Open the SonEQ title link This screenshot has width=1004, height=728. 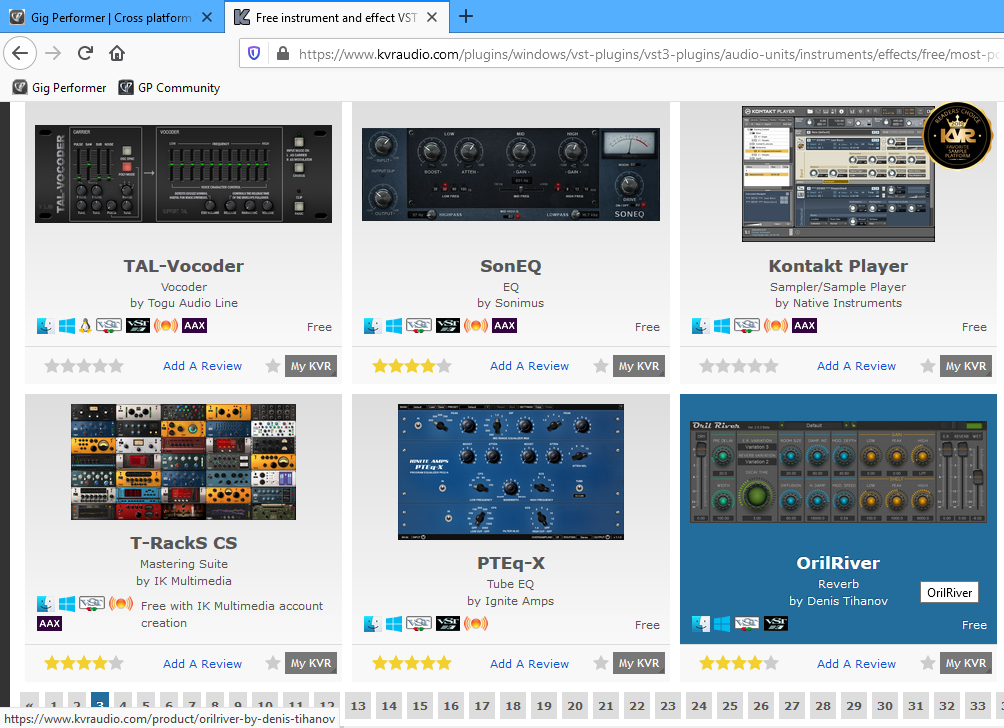[x=511, y=266]
